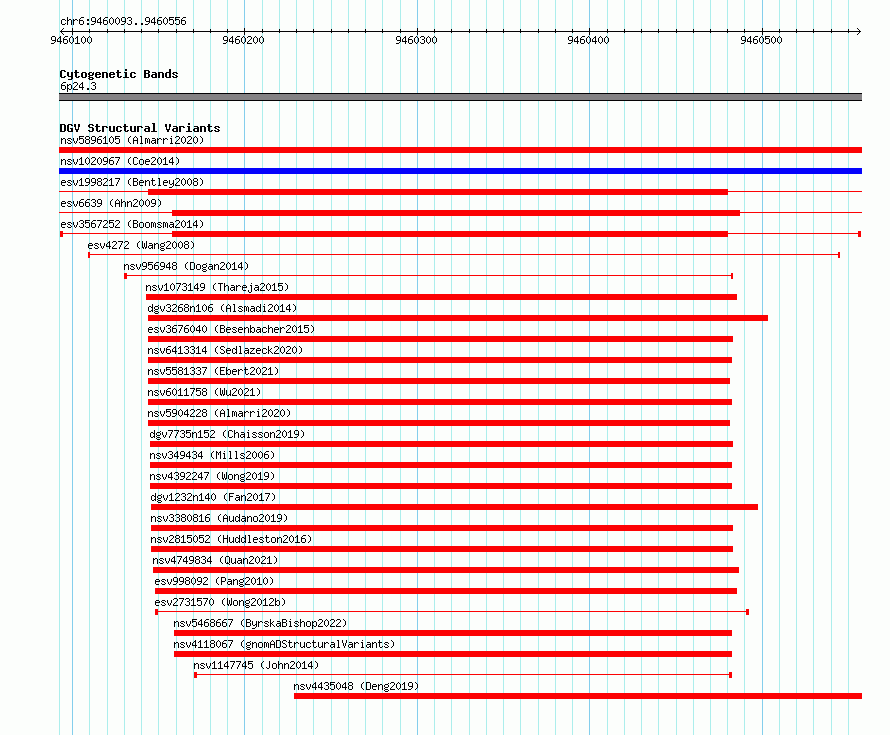This screenshot has height=735, width=890.
Task: Click the red bar of nsv5581337
Action: pos(439,381)
